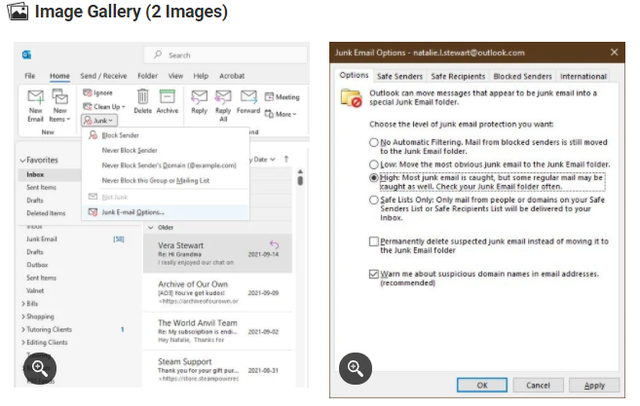Select No Automatic Filtering radio option
The height and width of the screenshot is (406, 640).
(373, 142)
